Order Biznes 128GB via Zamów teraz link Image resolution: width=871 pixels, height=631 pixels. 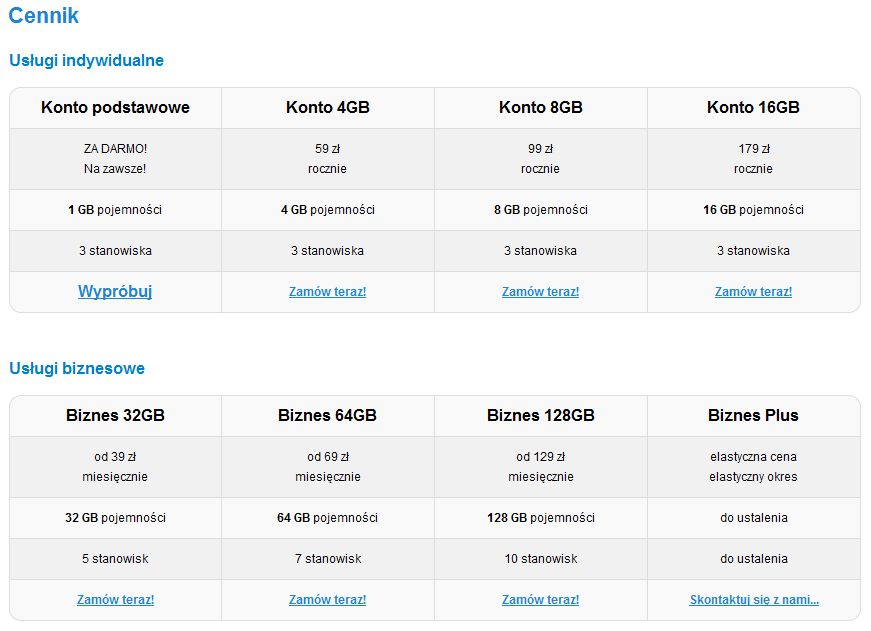click(x=540, y=600)
